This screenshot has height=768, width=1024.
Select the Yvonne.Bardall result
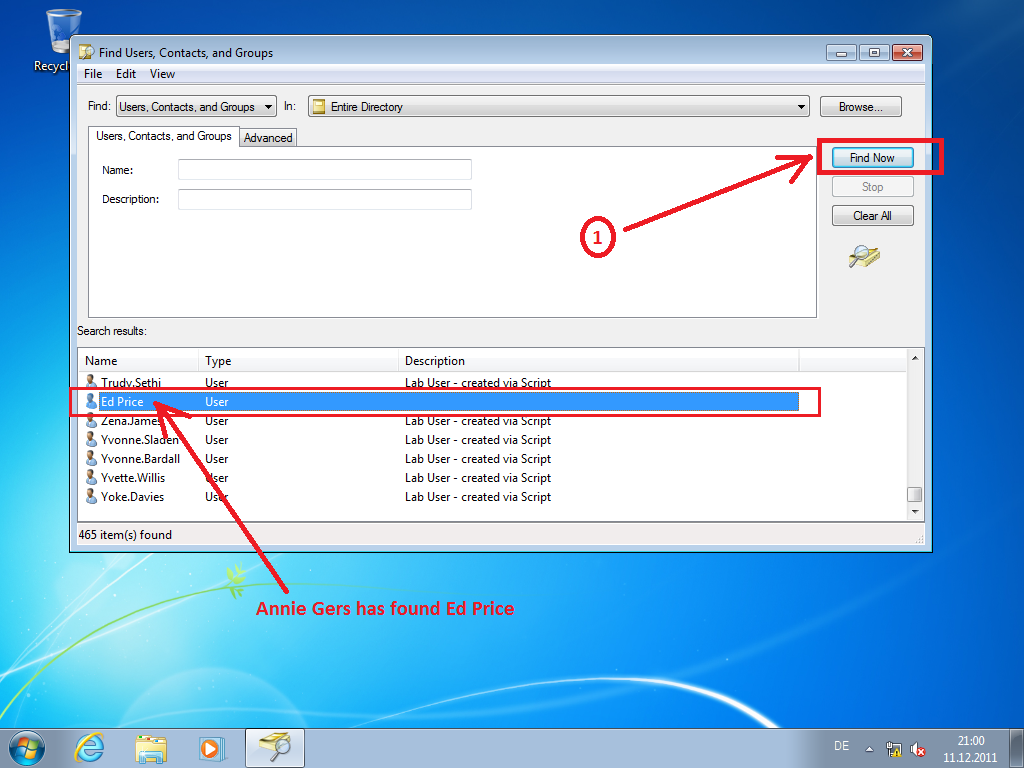[140, 458]
